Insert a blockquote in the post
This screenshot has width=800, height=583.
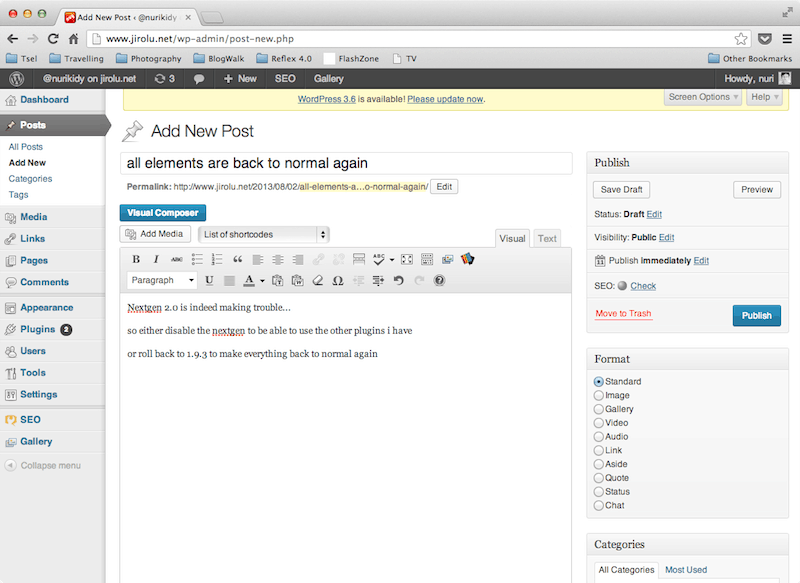pyautogui.click(x=237, y=259)
